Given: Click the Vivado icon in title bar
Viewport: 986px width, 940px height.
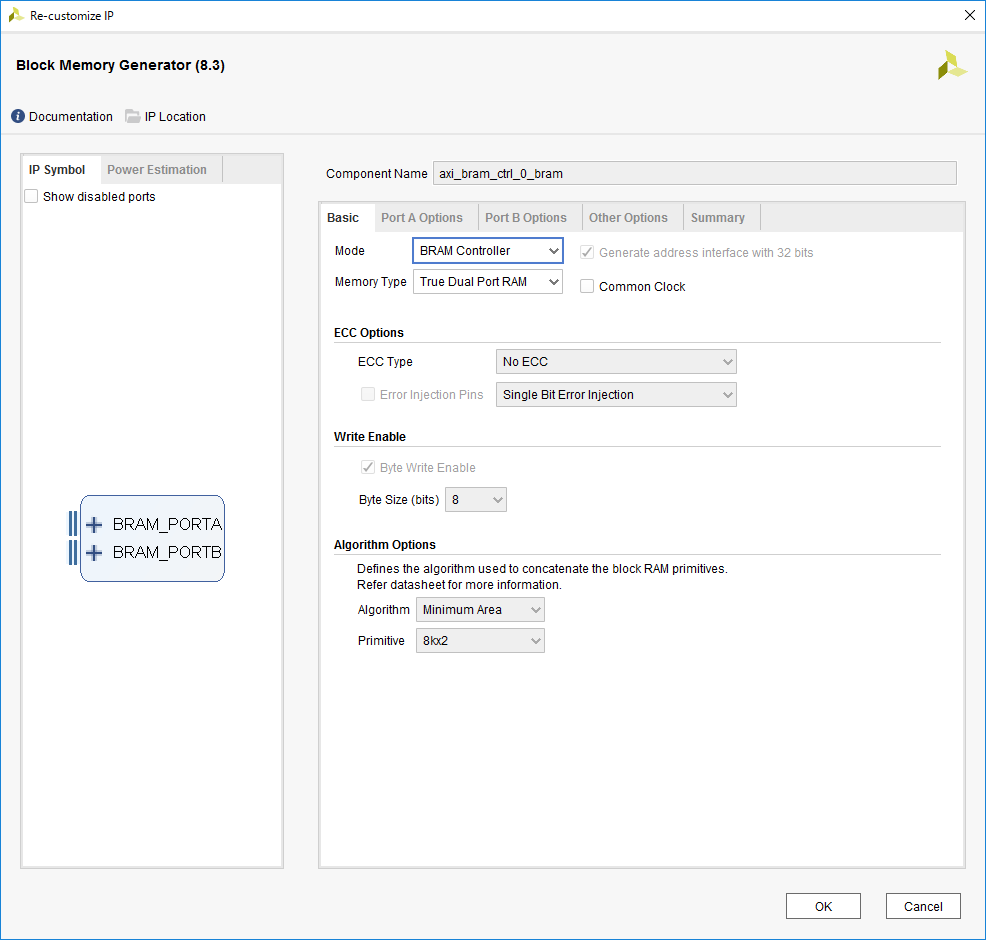Looking at the screenshot, I should (16, 16).
